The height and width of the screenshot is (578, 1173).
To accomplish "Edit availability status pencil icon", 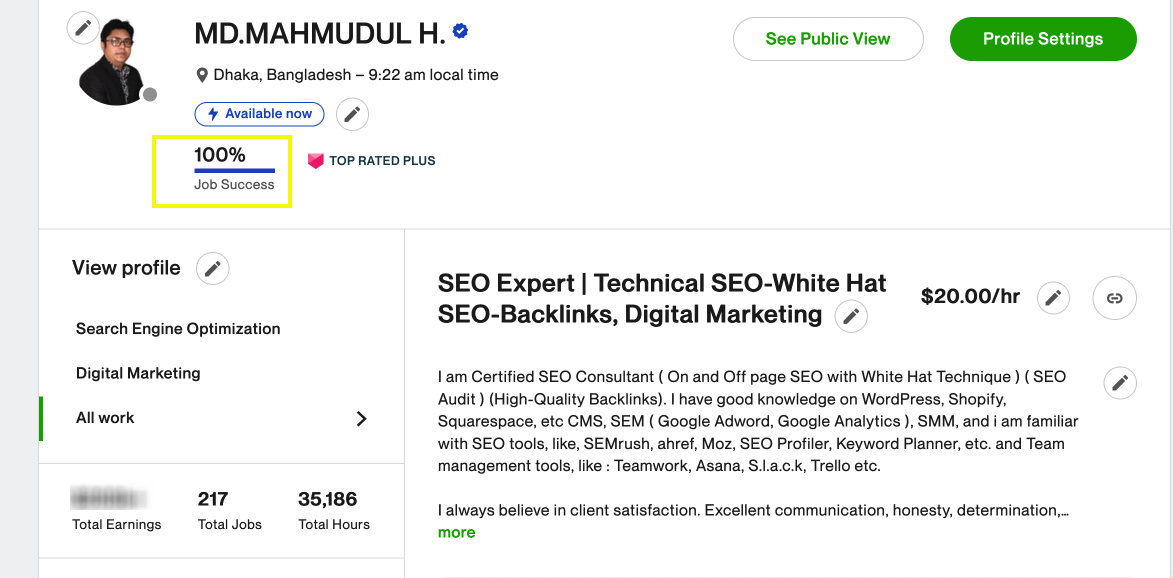I will point(352,114).
